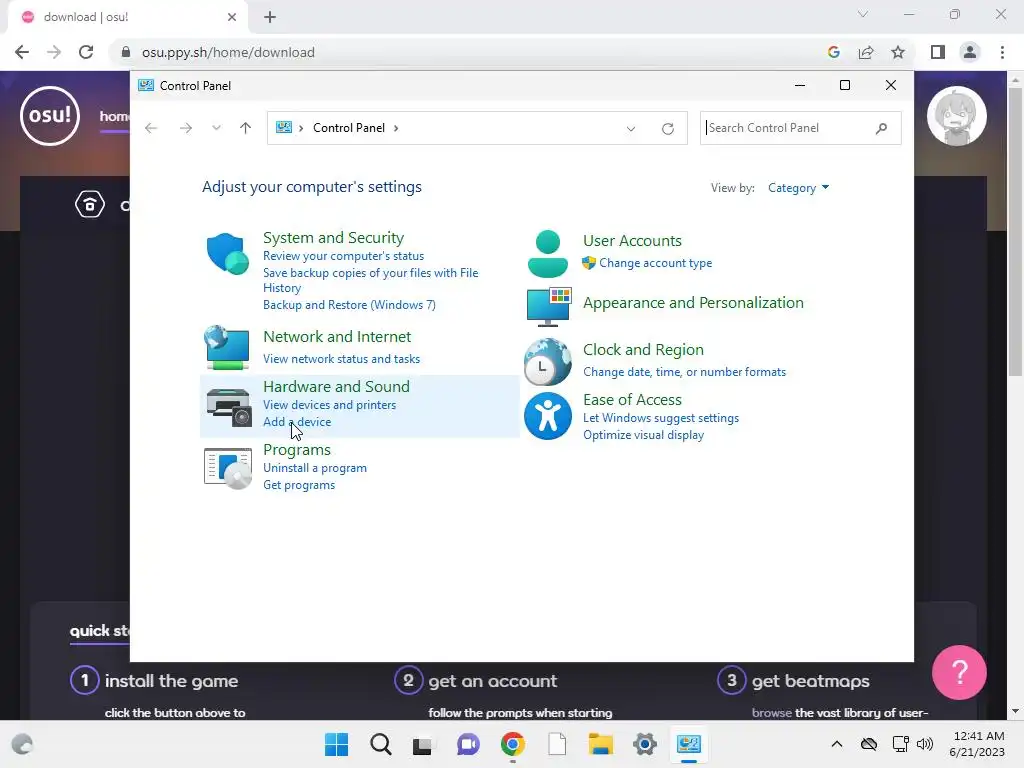The height and width of the screenshot is (768, 1024).
Task: Expand breadcrumb chevron after Control Panel
Action: [x=396, y=128]
